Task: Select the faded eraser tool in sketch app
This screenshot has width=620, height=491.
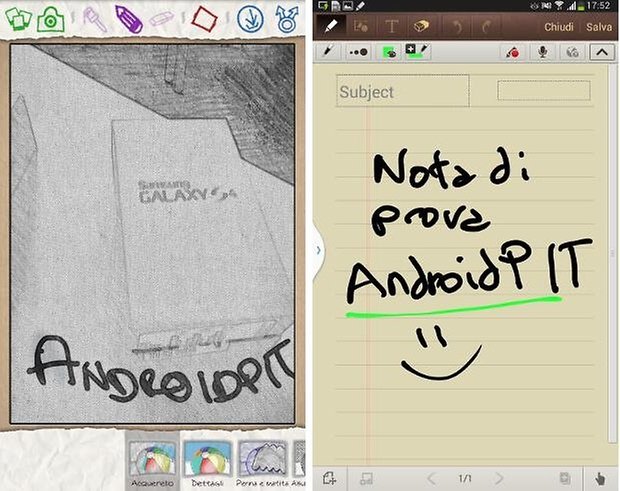Action: tap(162, 18)
